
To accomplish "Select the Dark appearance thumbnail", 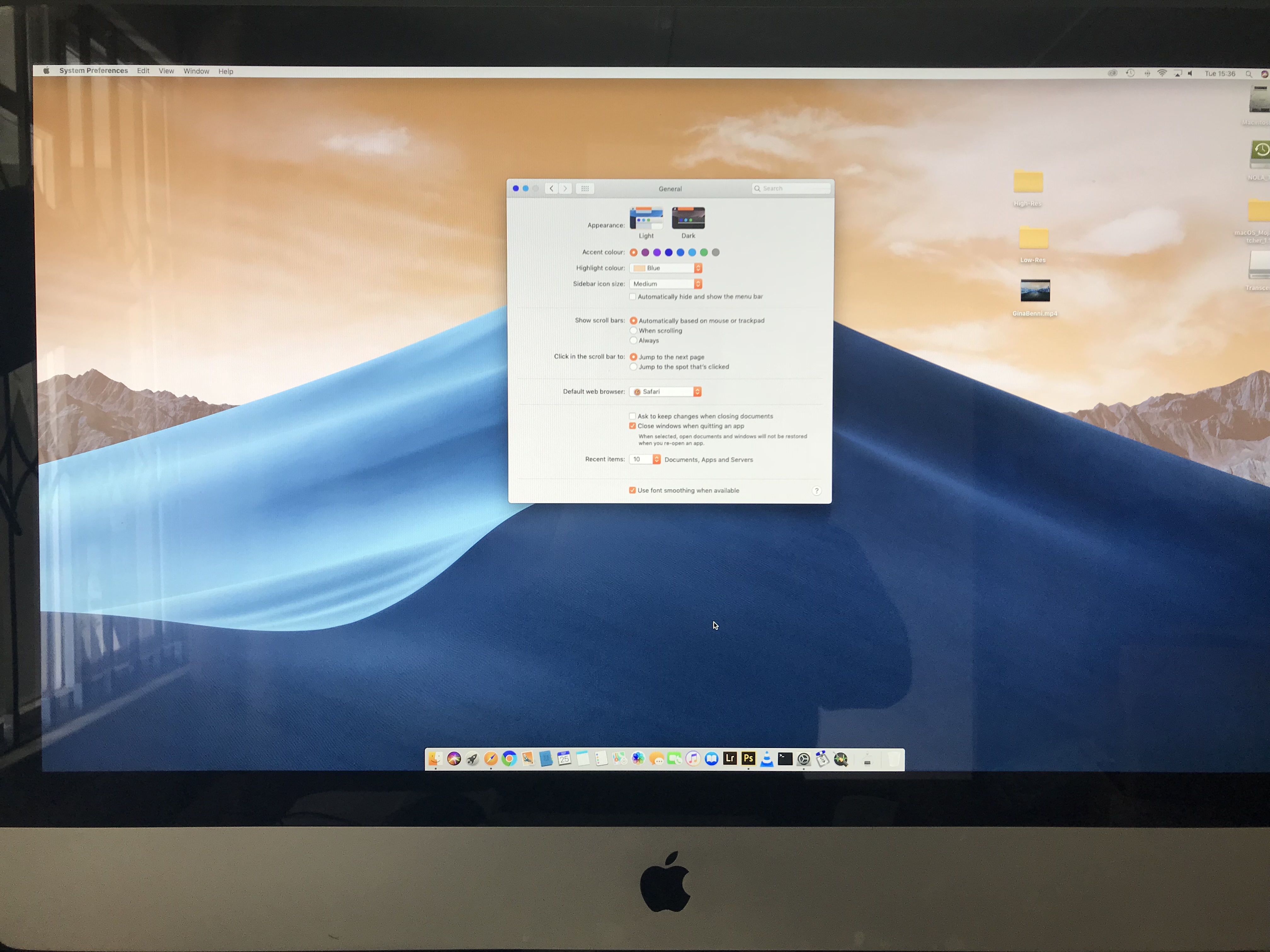I will coord(688,218).
